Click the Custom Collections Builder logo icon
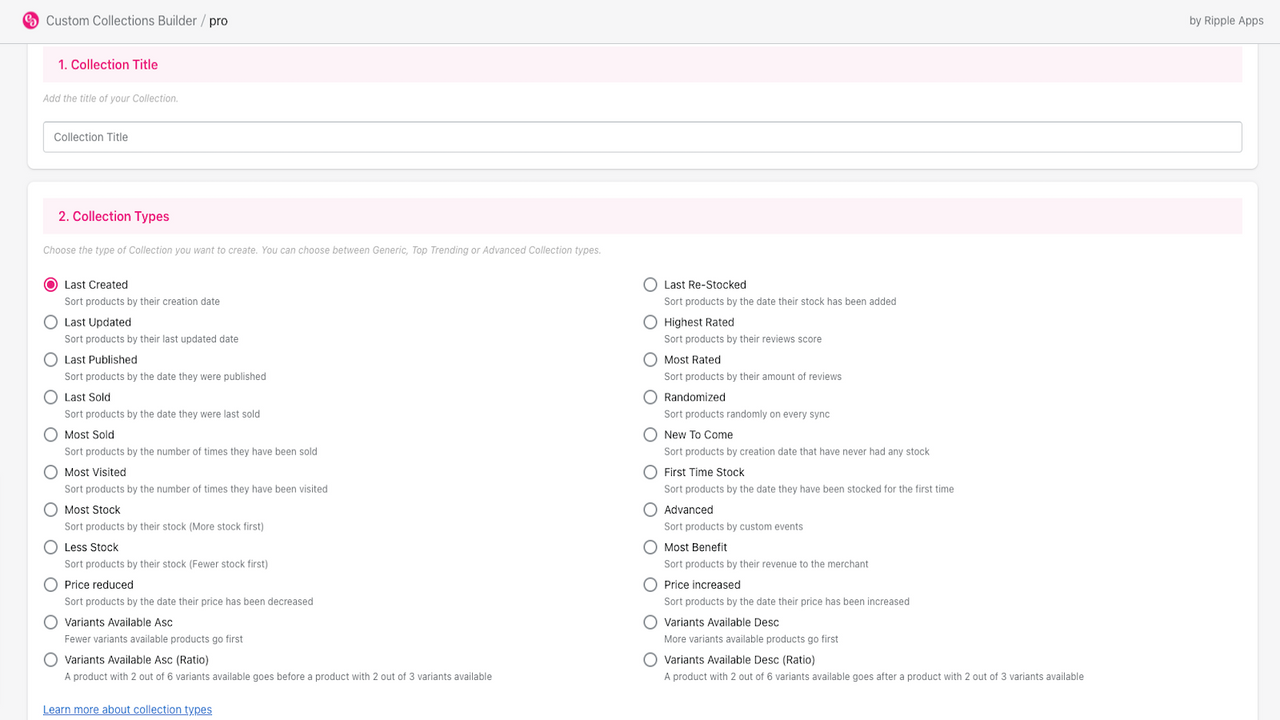 click(x=30, y=20)
